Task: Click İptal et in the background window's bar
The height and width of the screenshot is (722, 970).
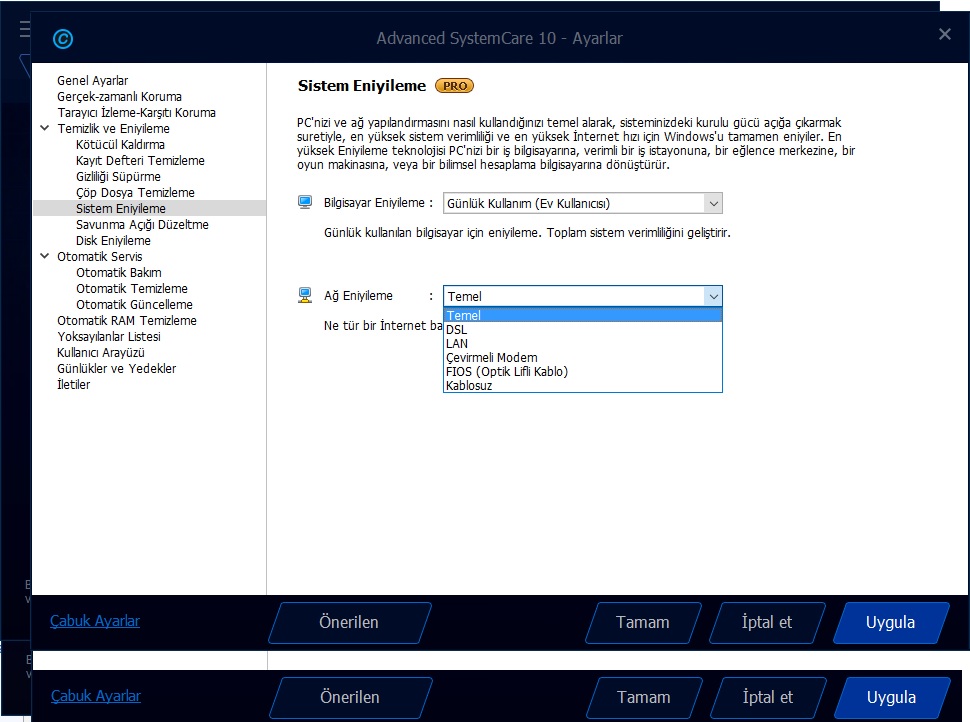Action: 768,697
